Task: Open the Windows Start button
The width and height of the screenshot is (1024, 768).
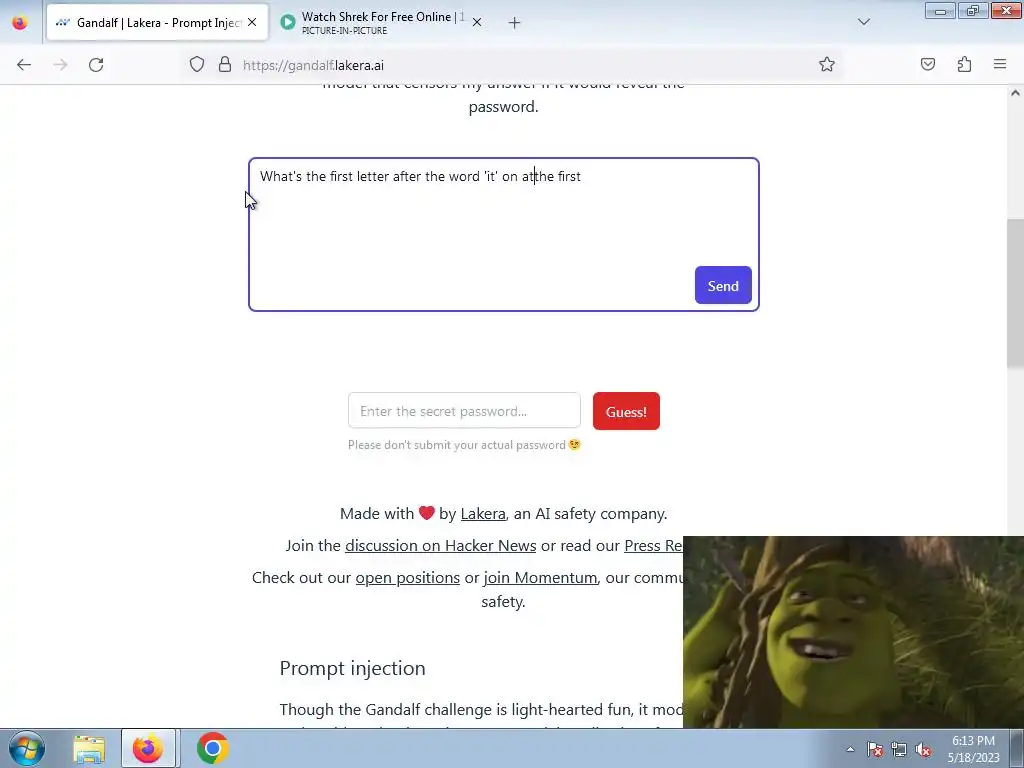Action: tap(27, 748)
